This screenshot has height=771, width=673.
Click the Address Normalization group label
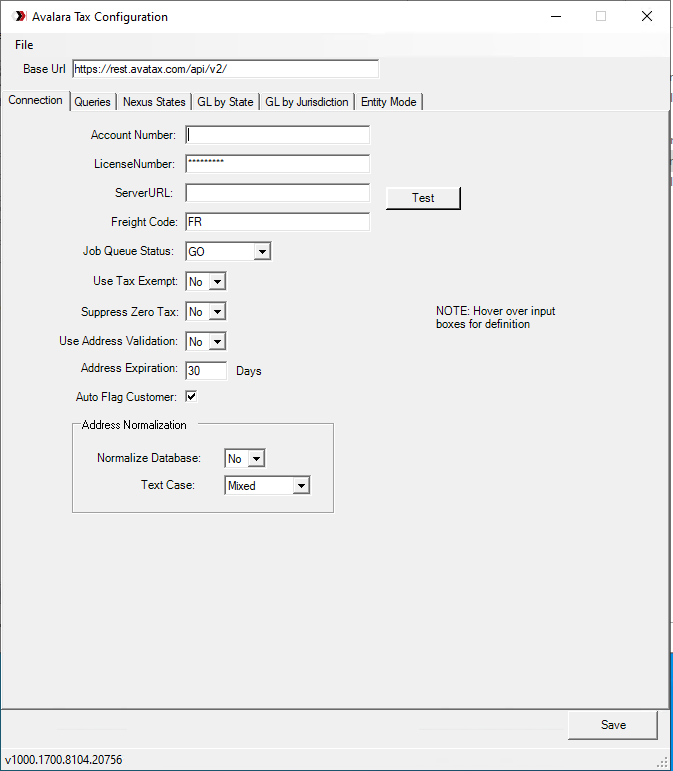point(134,425)
